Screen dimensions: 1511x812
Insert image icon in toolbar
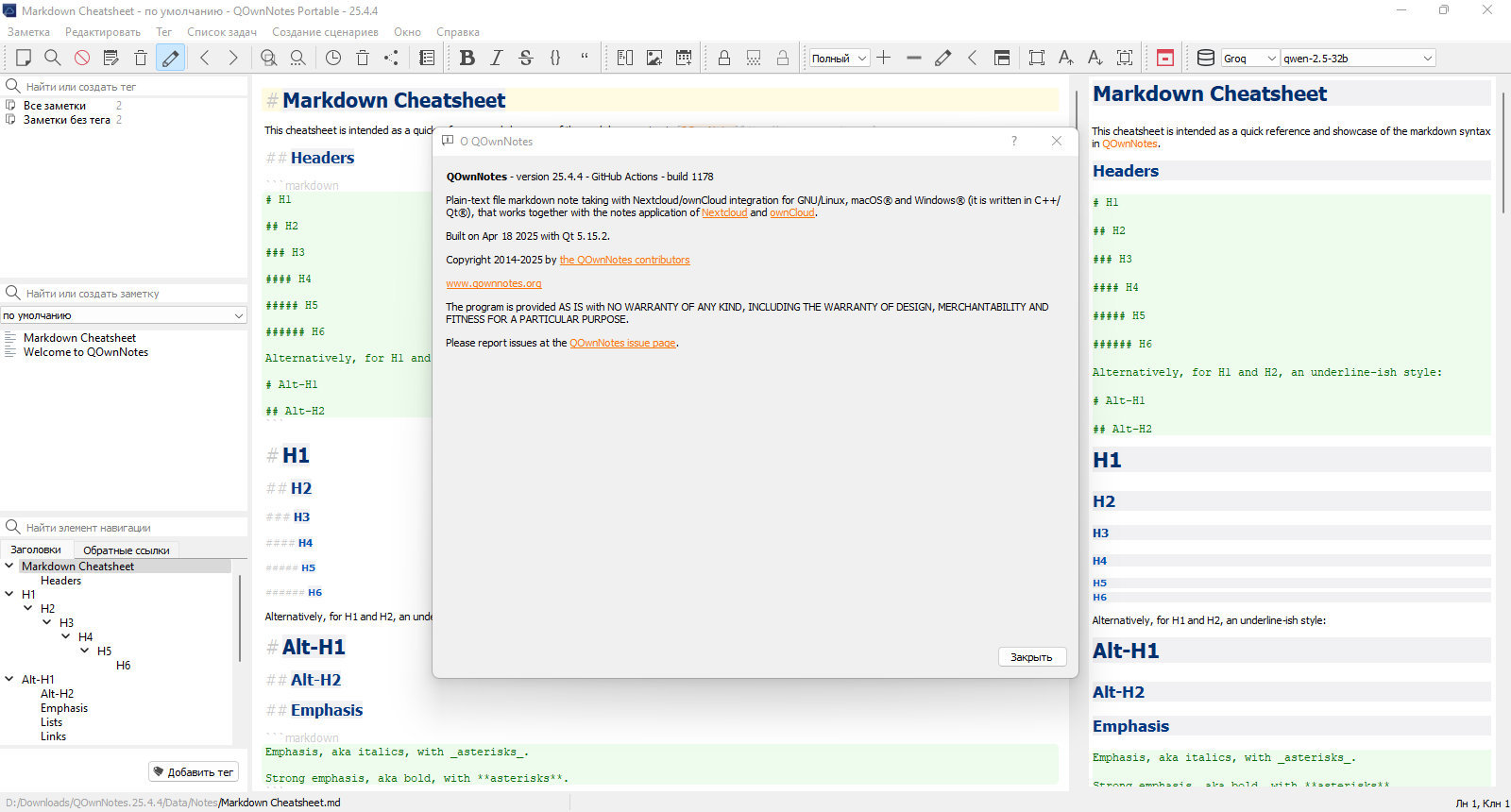click(654, 58)
